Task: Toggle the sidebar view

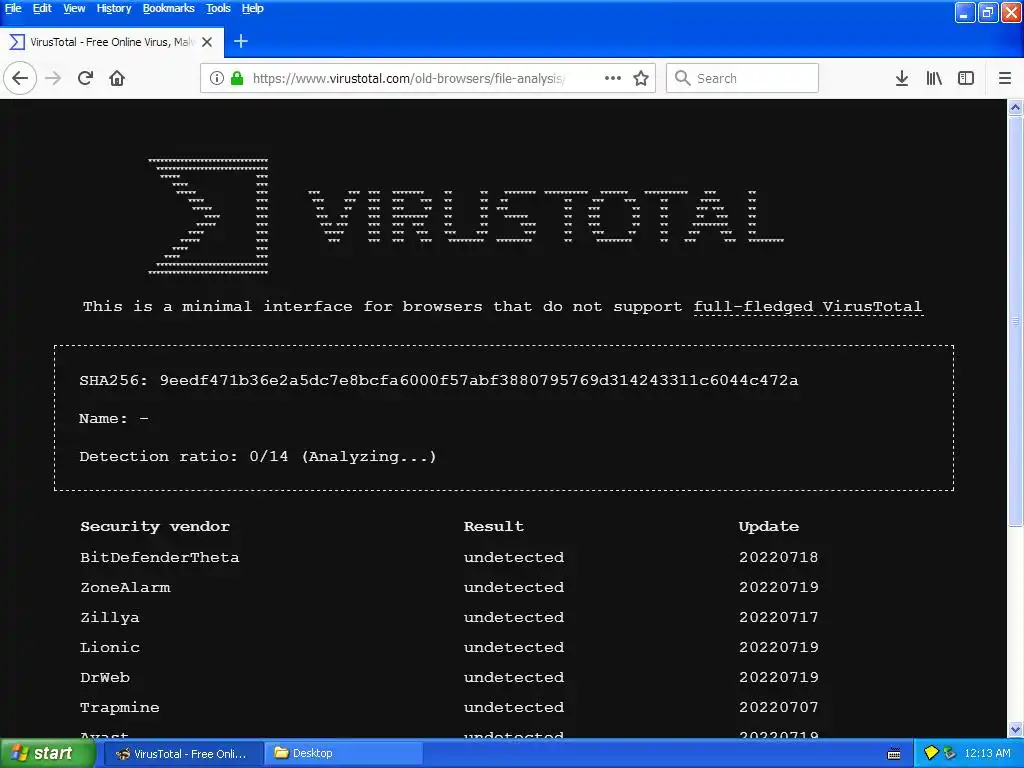Action: point(966,78)
